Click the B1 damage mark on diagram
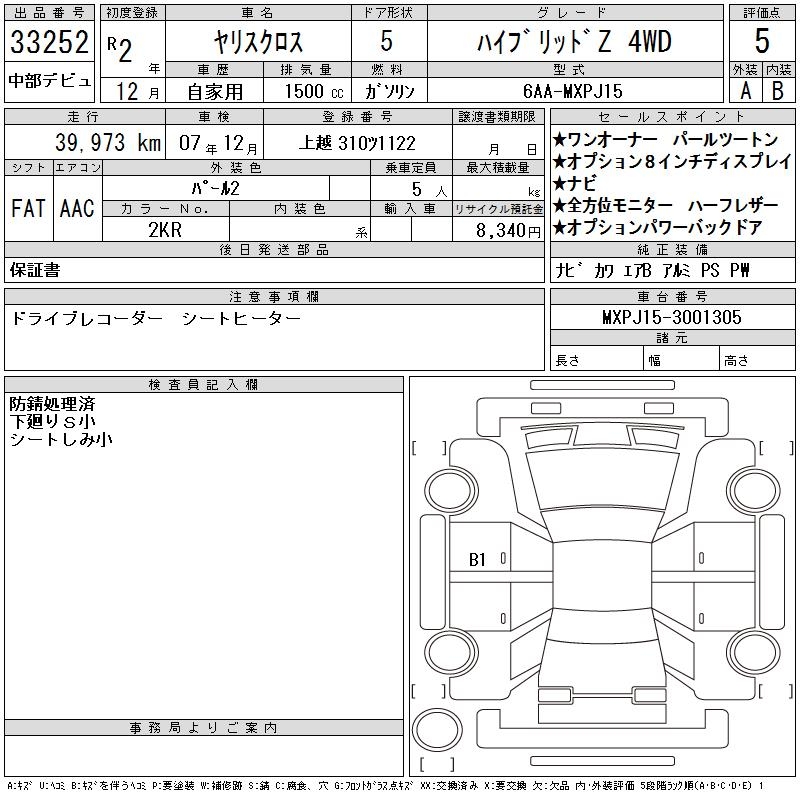Viewport: 800px width, 800px height. [x=477, y=560]
